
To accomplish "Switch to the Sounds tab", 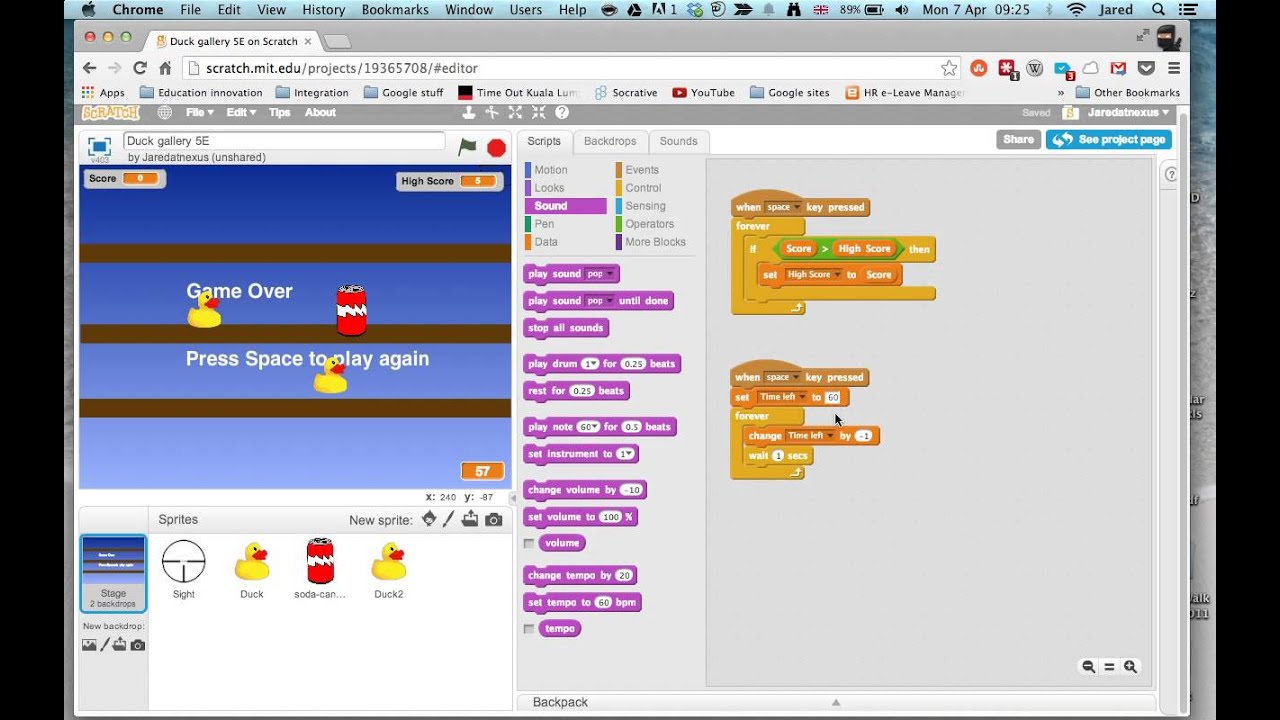I will [x=678, y=141].
